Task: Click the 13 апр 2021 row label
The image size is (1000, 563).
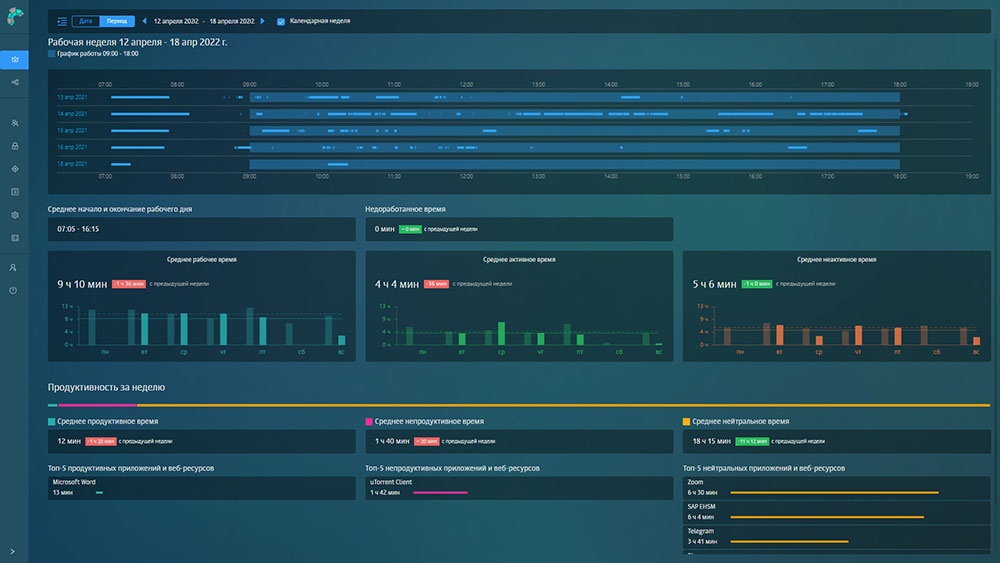Action: point(72,97)
